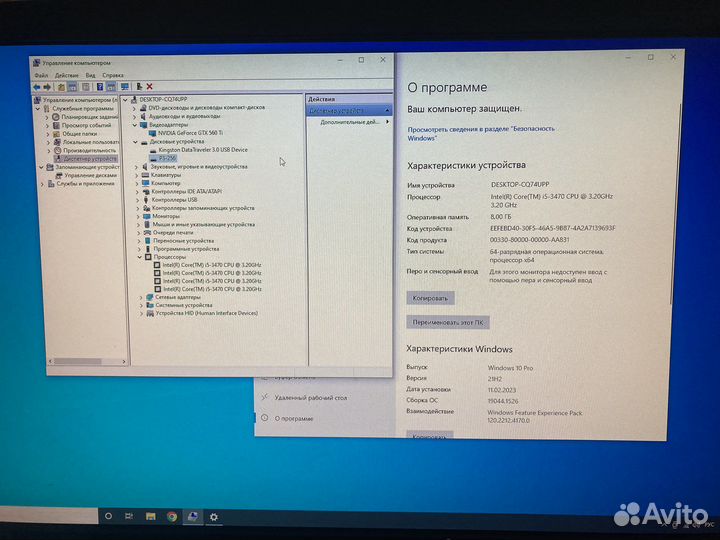Viewport: 720px width, 540px height.
Task: Click the Kingston DataTraveler disk icon
Action: point(153,150)
